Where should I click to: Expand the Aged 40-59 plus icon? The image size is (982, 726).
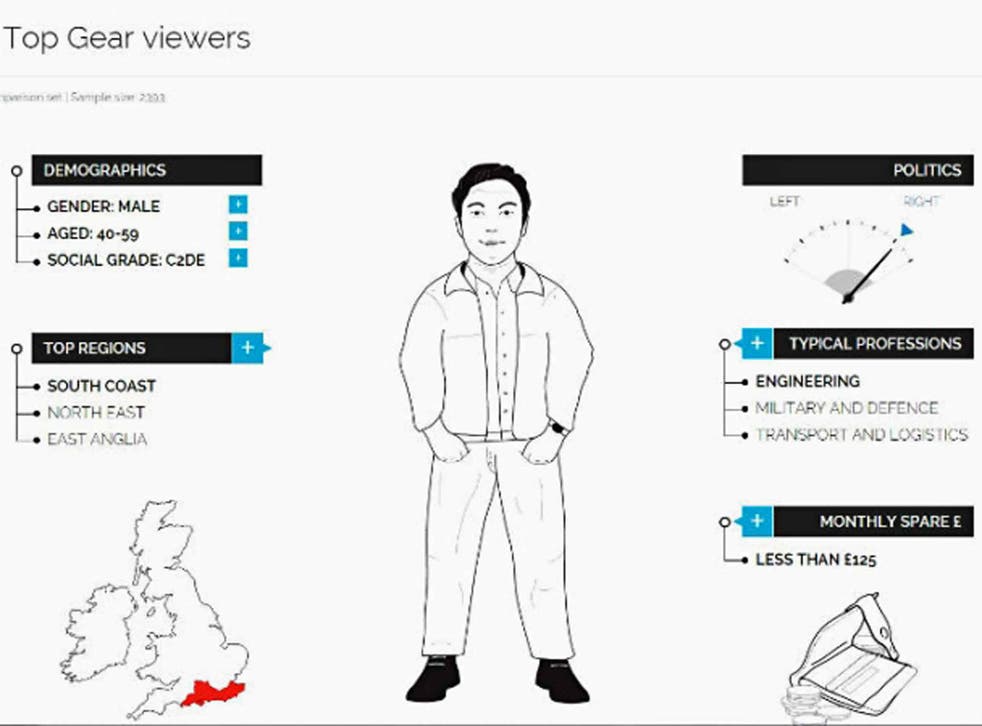click(238, 231)
